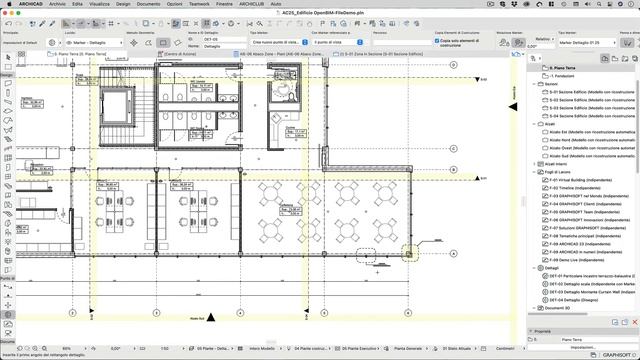Select DET-02 Dettaglio scala in navigator
Image resolution: width=640 pixels, height=360 pixels.
click(588, 284)
